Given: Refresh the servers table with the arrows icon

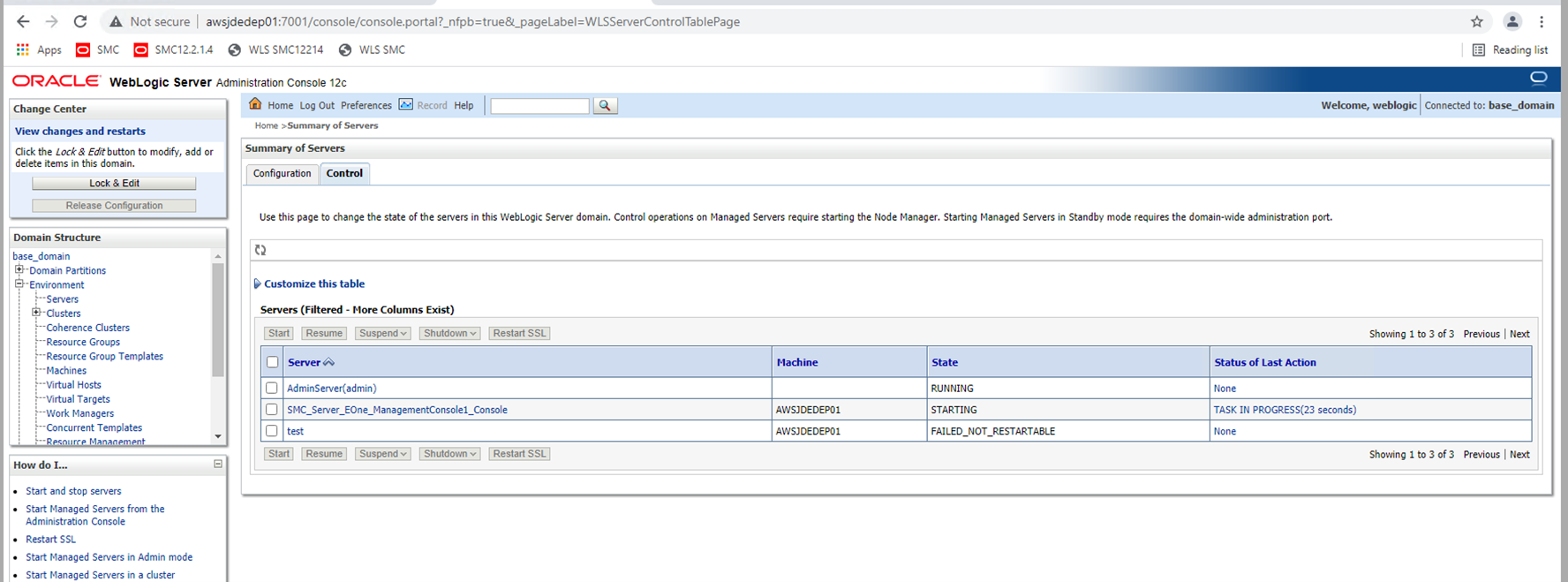Looking at the screenshot, I should [260, 250].
